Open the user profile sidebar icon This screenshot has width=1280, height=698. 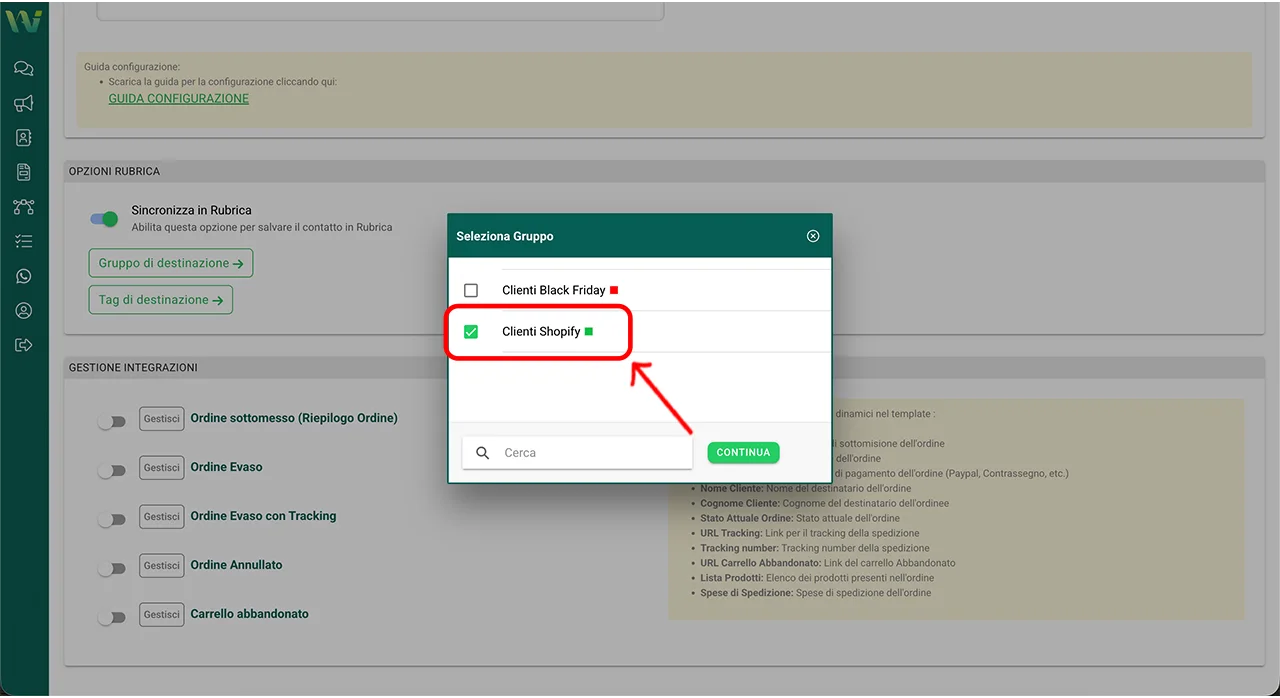(x=24, y=311)
